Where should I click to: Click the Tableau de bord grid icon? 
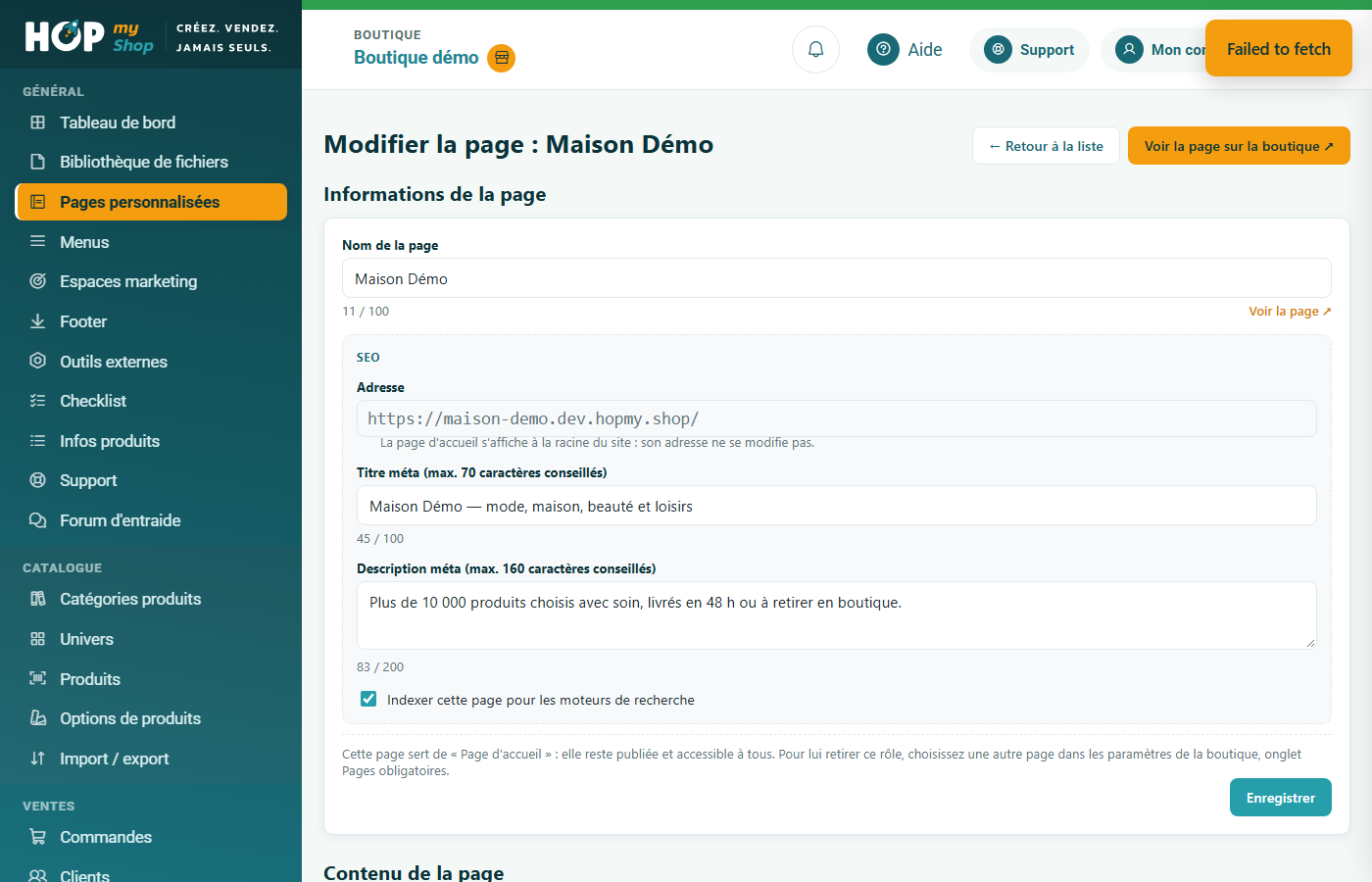pyautogui.click(x=38, y=122)
